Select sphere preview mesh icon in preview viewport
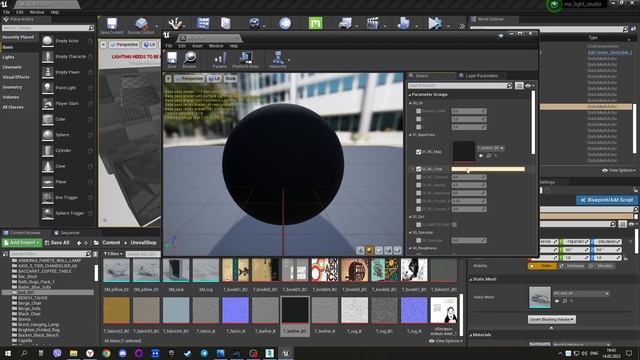 pos(369,250)
